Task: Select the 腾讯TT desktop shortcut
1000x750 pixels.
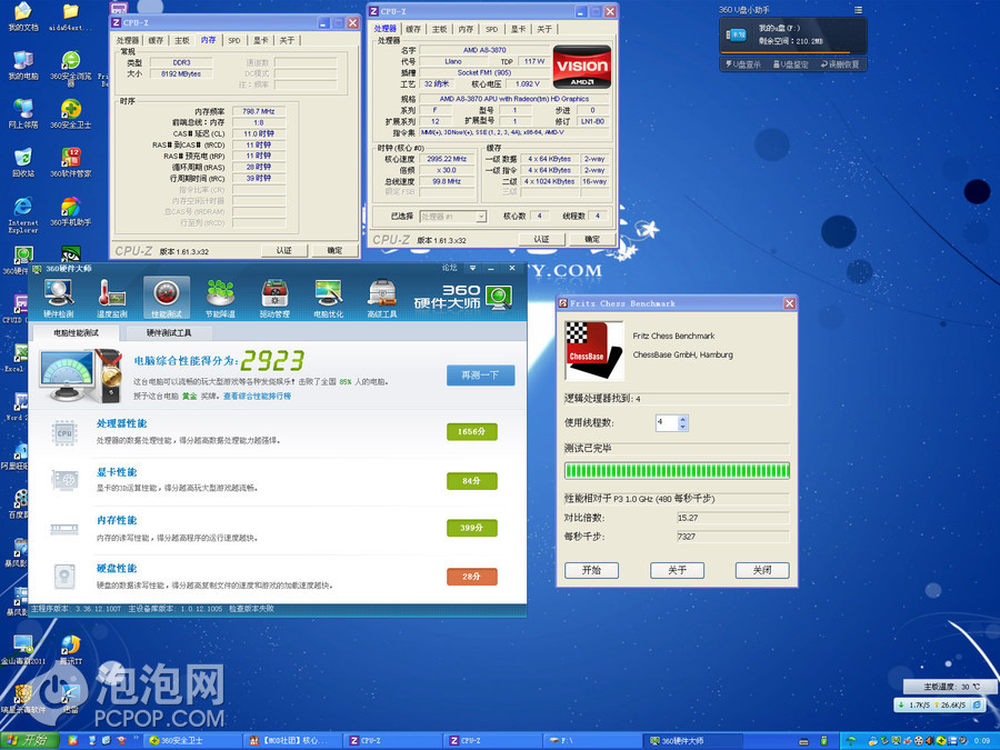Action: (71, 649)
